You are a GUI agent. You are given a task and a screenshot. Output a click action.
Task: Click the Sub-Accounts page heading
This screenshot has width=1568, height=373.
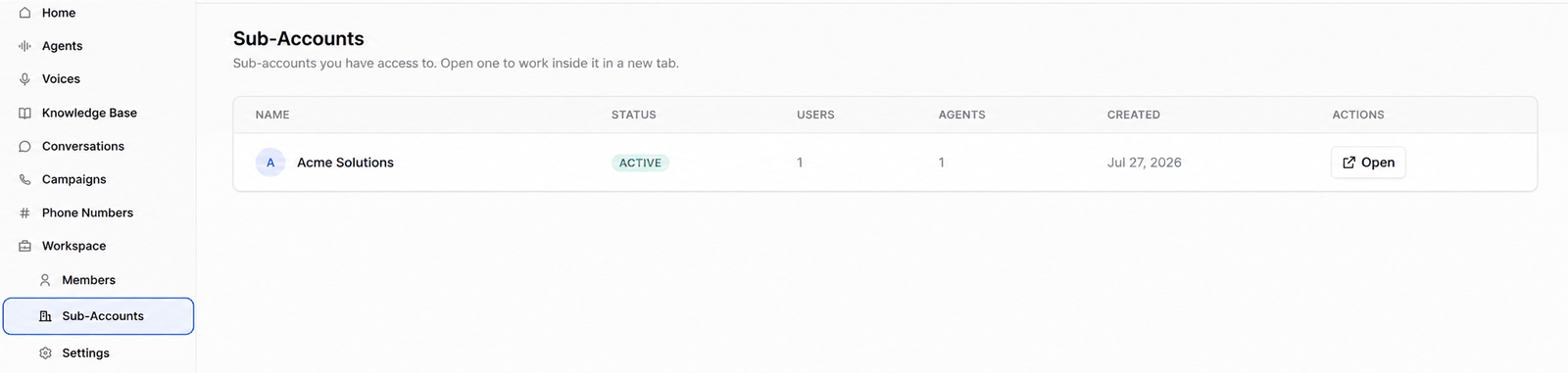pyautogui.click(x=299, y=38)
